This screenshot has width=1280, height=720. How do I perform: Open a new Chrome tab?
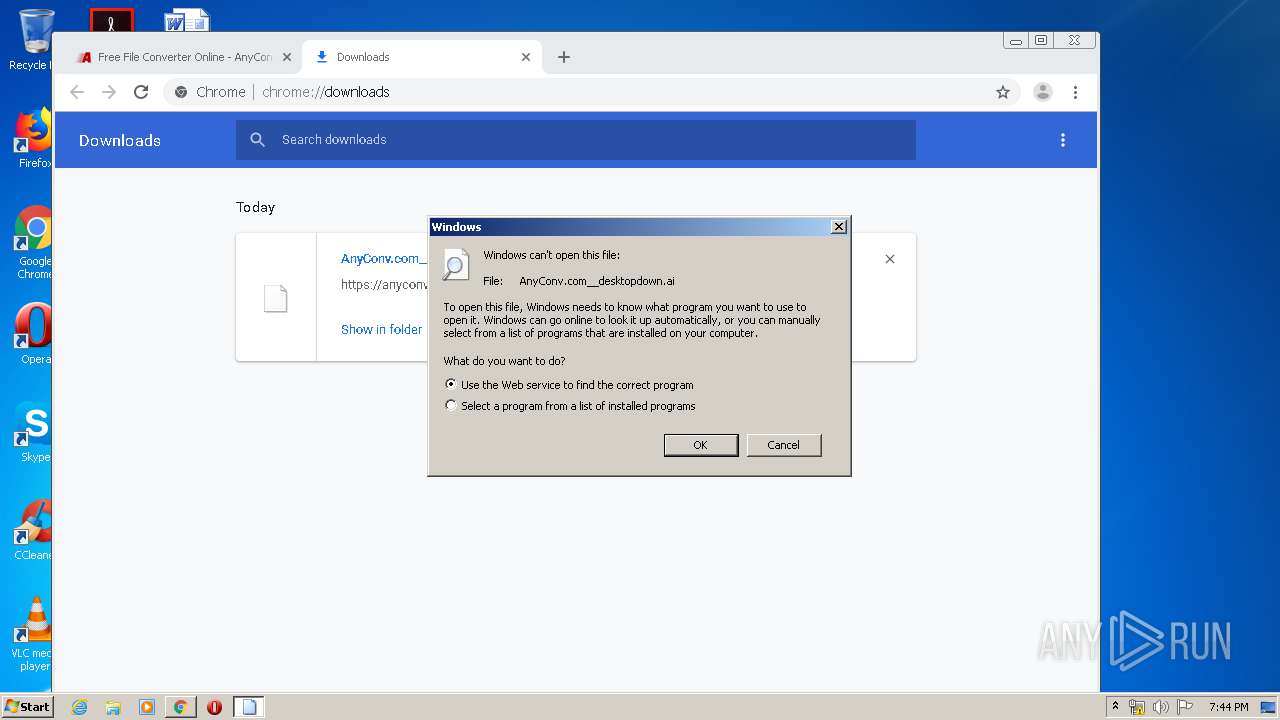point(564,57)
